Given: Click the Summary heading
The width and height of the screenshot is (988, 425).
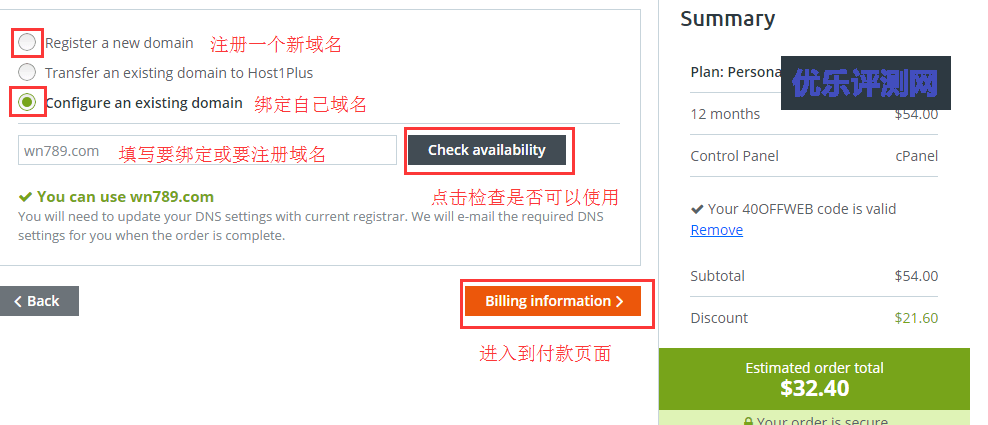Looking at the screenshot, I should pyautogui.click(x=727, y=18).
